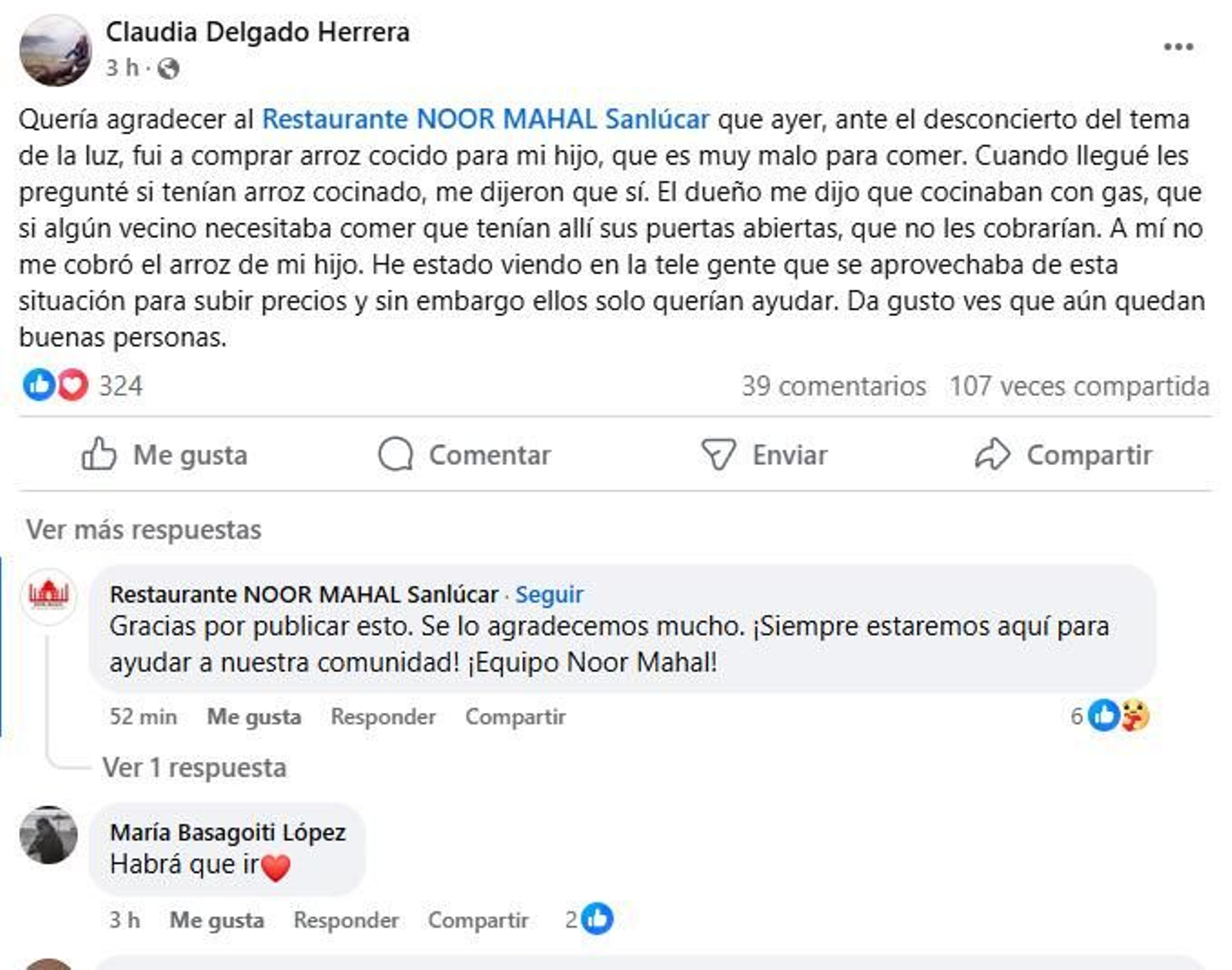1232x970 pixels.
Task: Toggle Me gusta on María's comment
Action: coord(216,919)
